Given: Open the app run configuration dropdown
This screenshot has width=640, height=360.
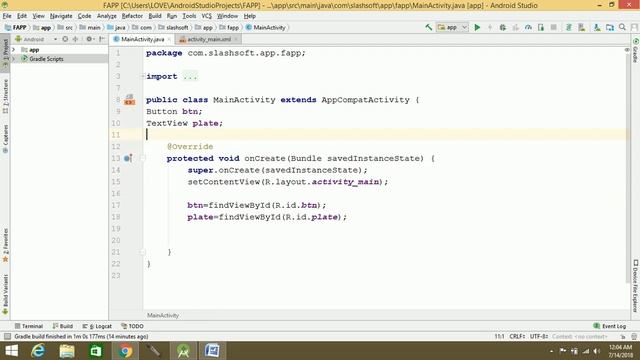Looking at the screenshot, I should pos(452,27).
